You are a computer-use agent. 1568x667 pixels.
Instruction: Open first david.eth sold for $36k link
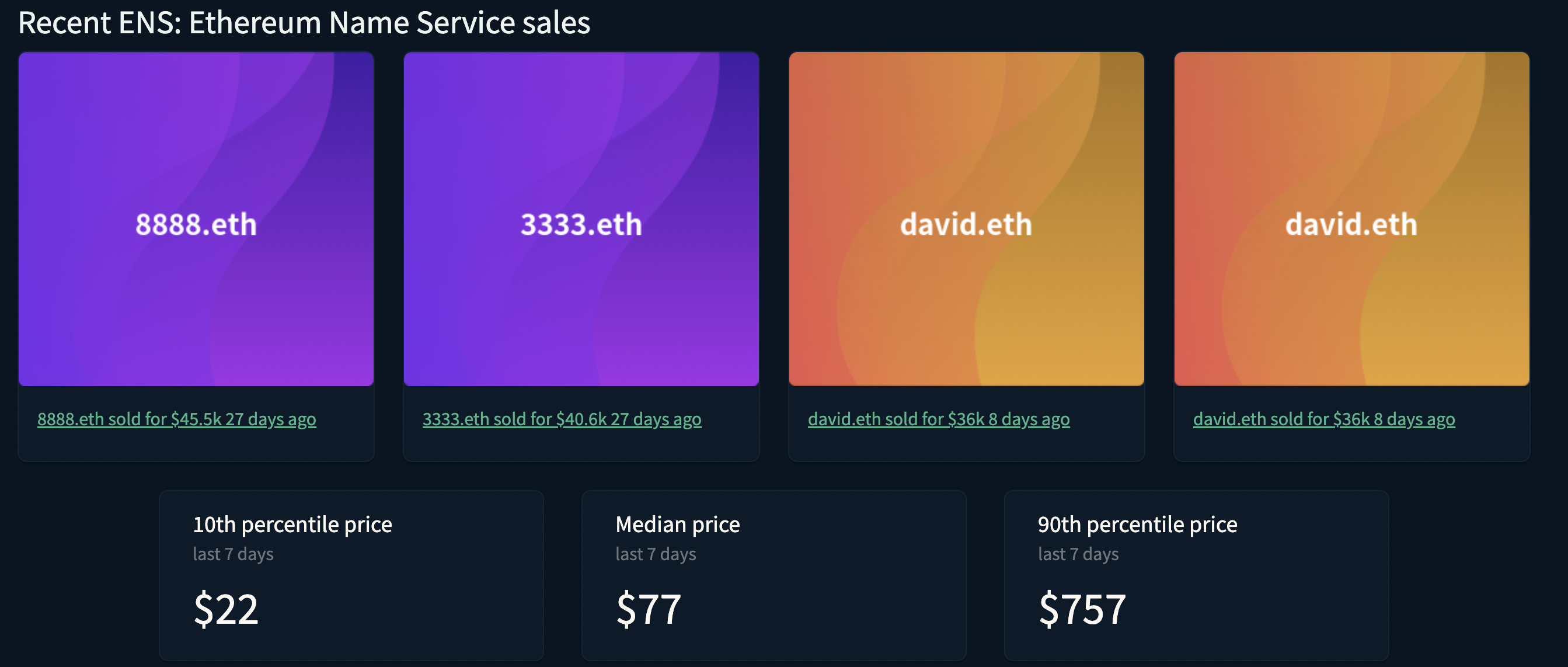point(939,419)
